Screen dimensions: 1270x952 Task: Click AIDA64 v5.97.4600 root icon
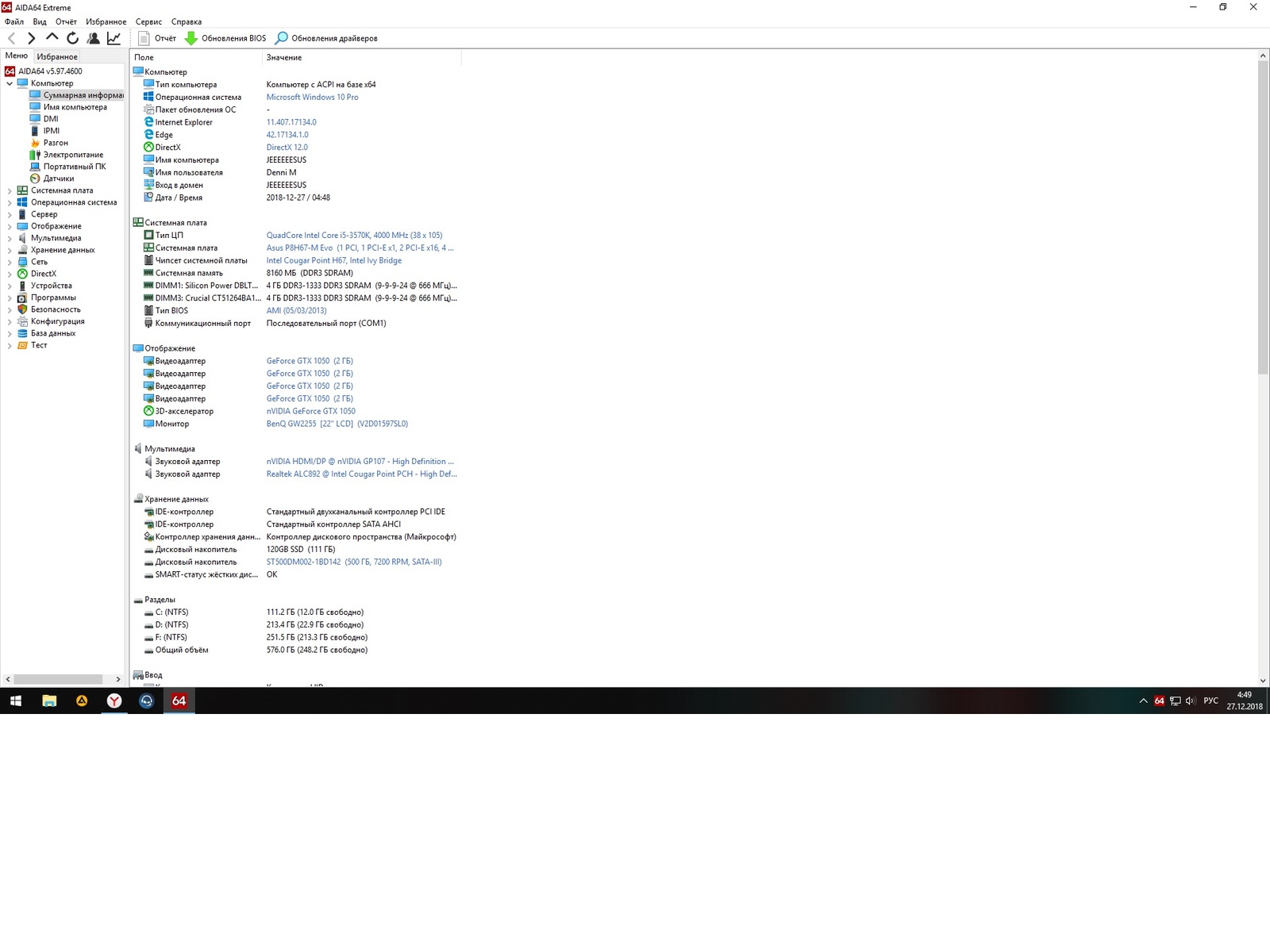pyautogui.click(x=10, y=71)
